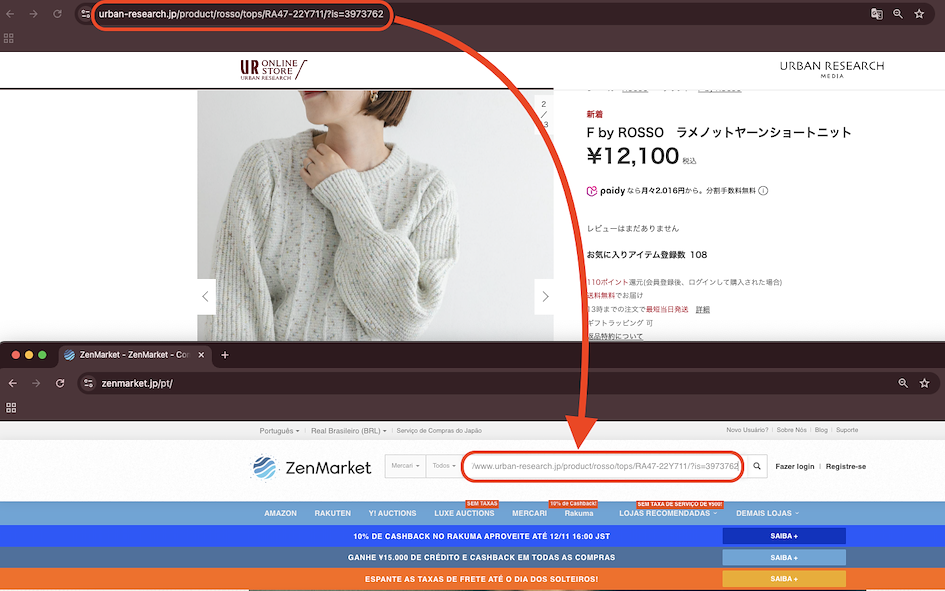Click product title F by ROSSO ラメノットヤーンショートニット
945x591 pixels.
click(x=719, y=133)
